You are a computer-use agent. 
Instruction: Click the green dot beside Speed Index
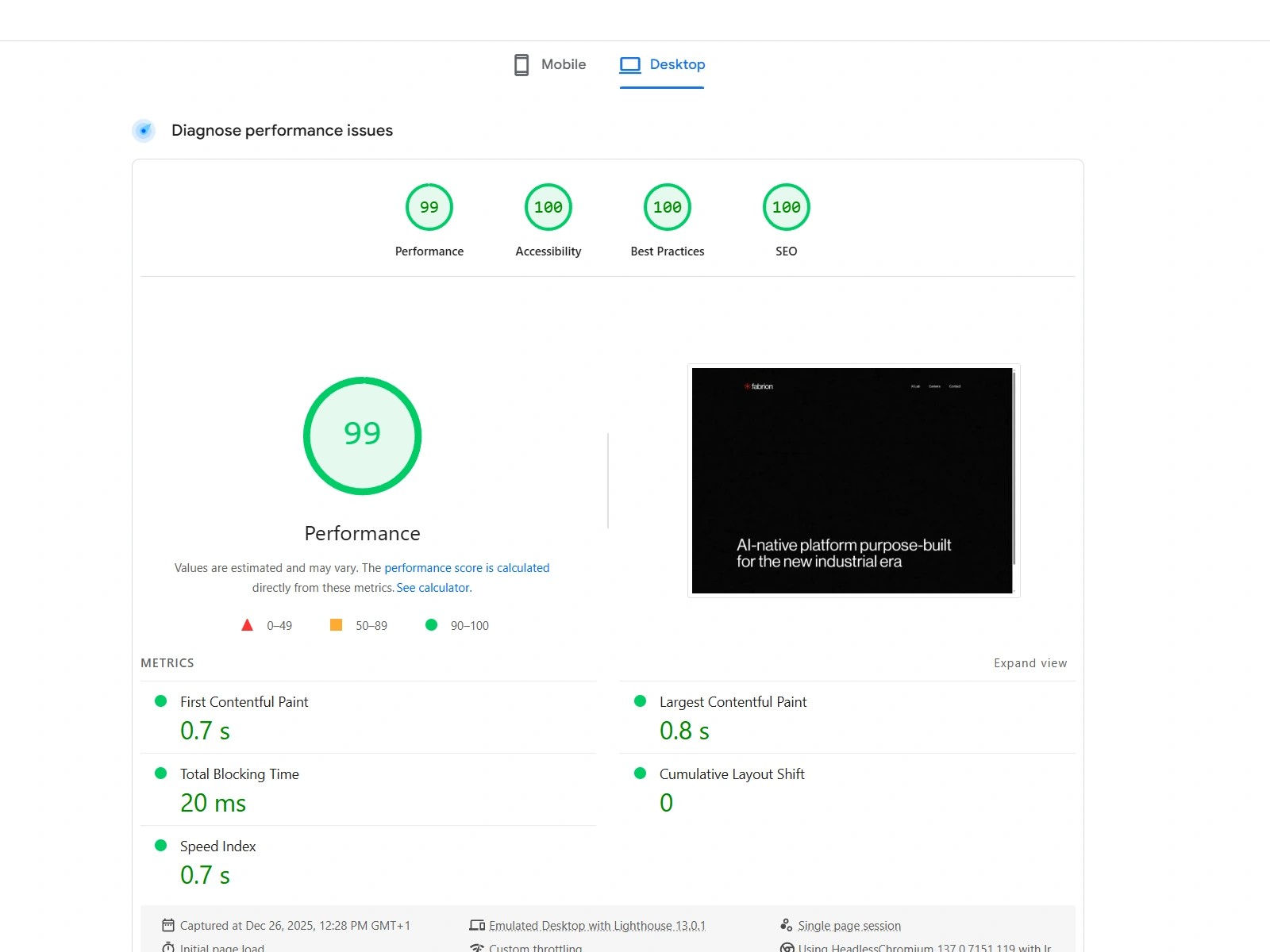[160, 846]
